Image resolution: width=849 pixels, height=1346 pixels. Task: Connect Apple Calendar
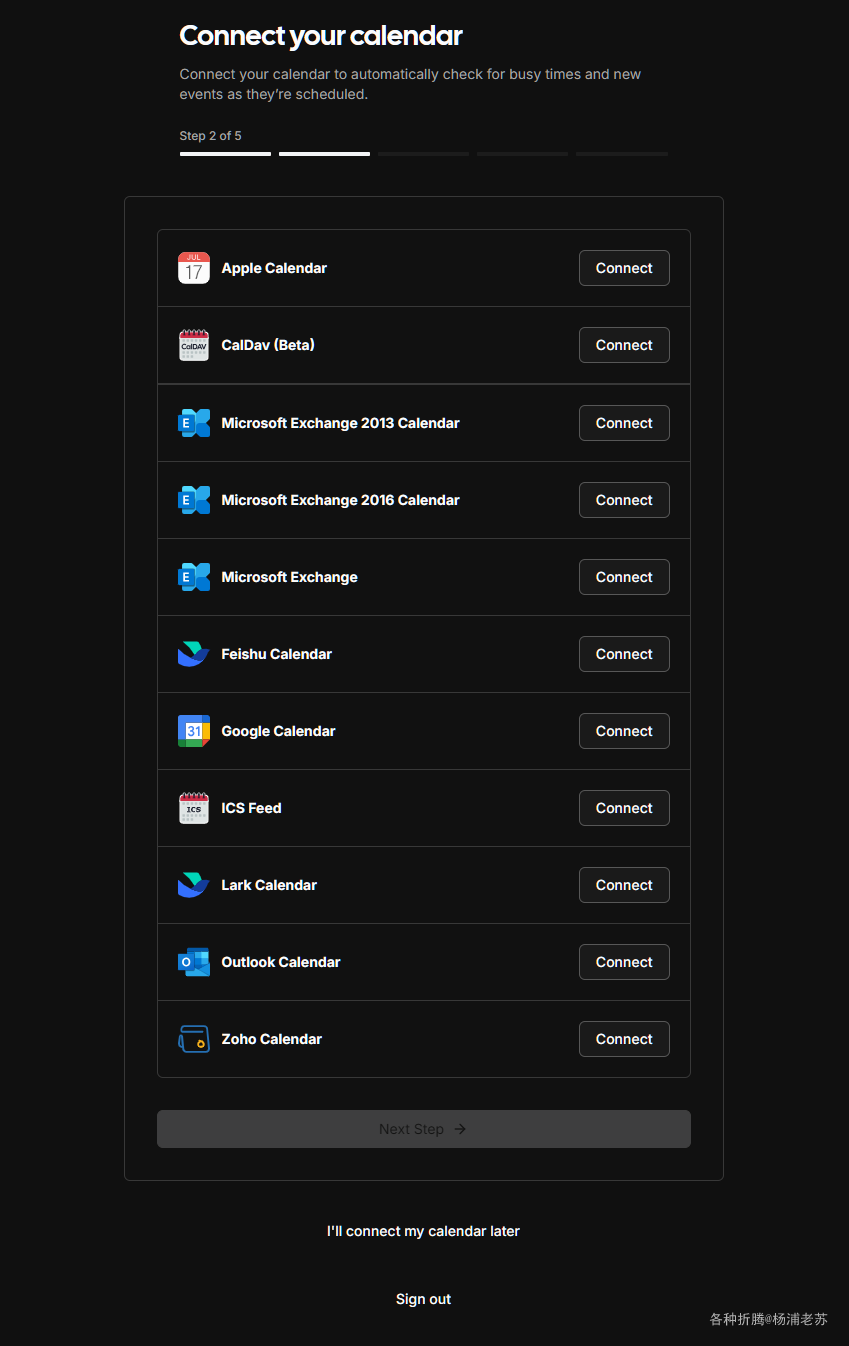tap(624, 268)
